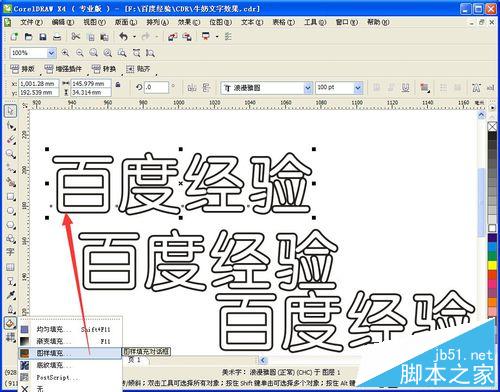Image resolution: width=500 pixels, height=392 pixels.
Task: Select the Zoom magnifier tool in the toolbox
Action: coord(11,154)
